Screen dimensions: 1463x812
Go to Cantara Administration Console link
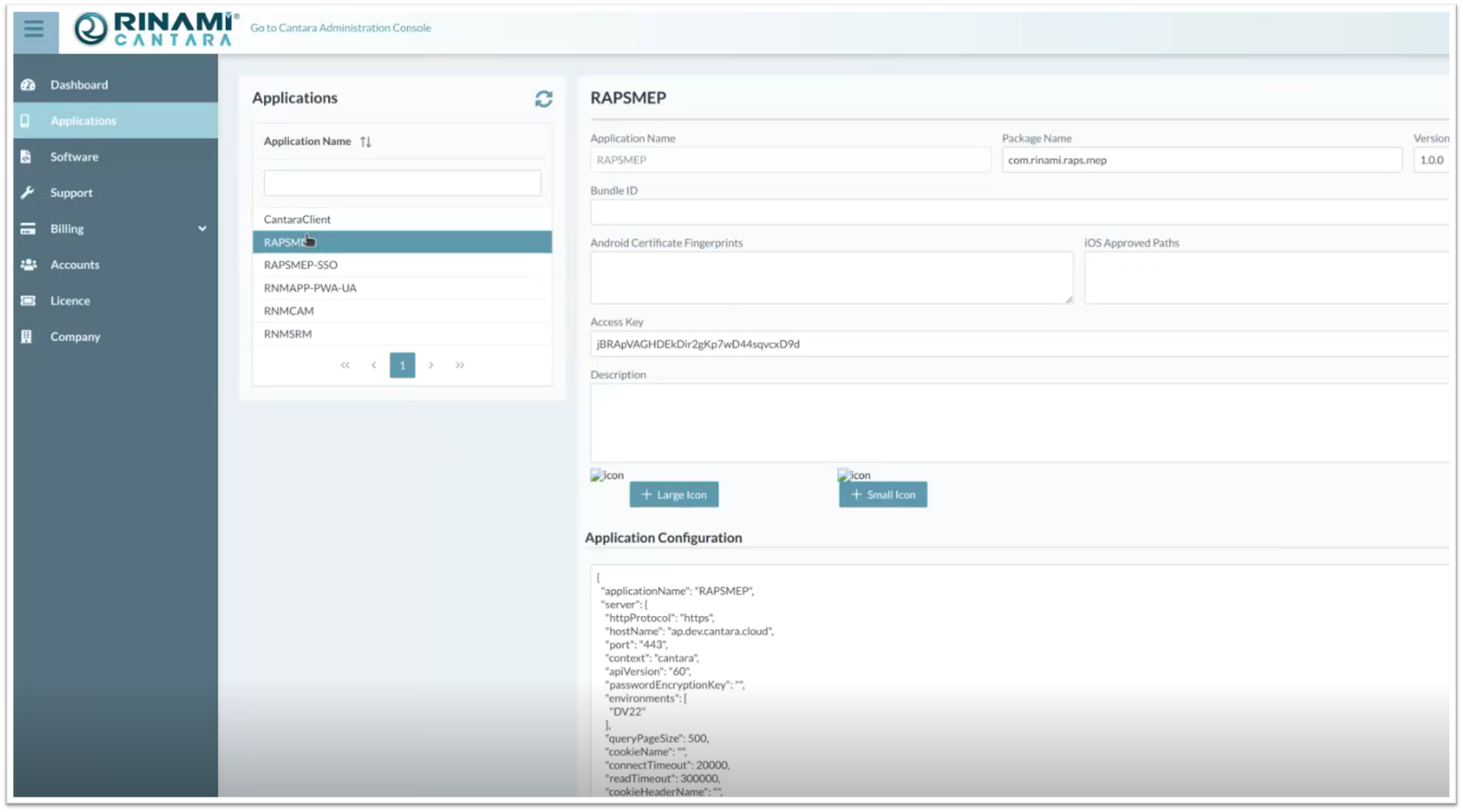tap(340, 28)
